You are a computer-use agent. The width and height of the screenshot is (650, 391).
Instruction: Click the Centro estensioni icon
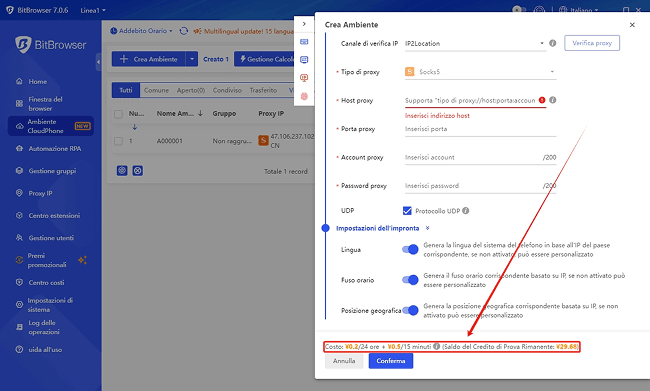point(19,216)
